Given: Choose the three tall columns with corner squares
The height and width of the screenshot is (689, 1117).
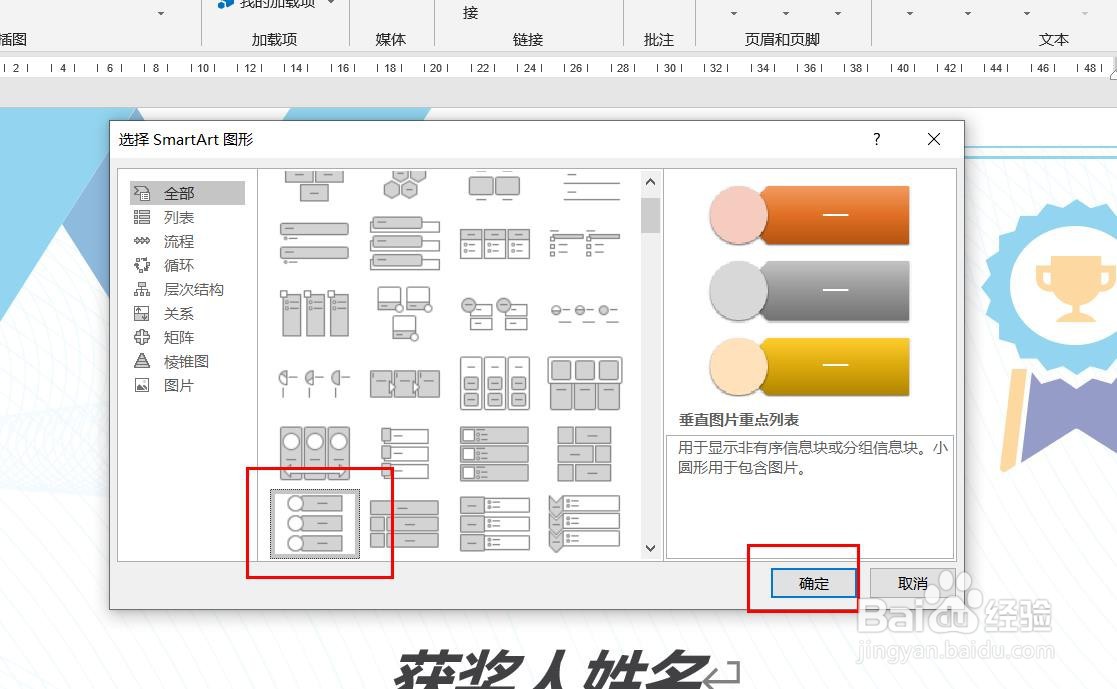Looking at the screenshot, I should click(314, 313).
